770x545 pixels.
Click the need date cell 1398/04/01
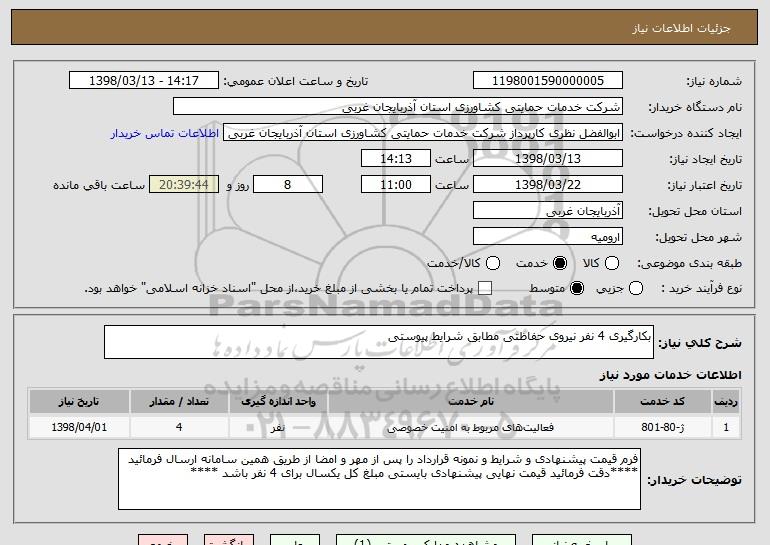[x=79, y=427]
